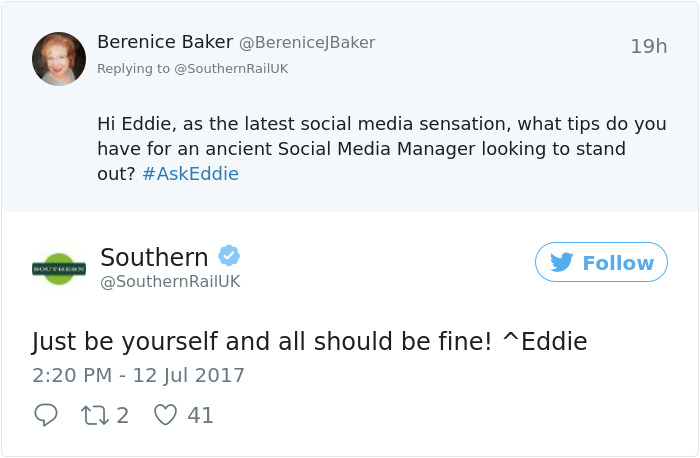Click the retweet count of 2
This screenshot has width=700, height=458.
pos(123,415)
